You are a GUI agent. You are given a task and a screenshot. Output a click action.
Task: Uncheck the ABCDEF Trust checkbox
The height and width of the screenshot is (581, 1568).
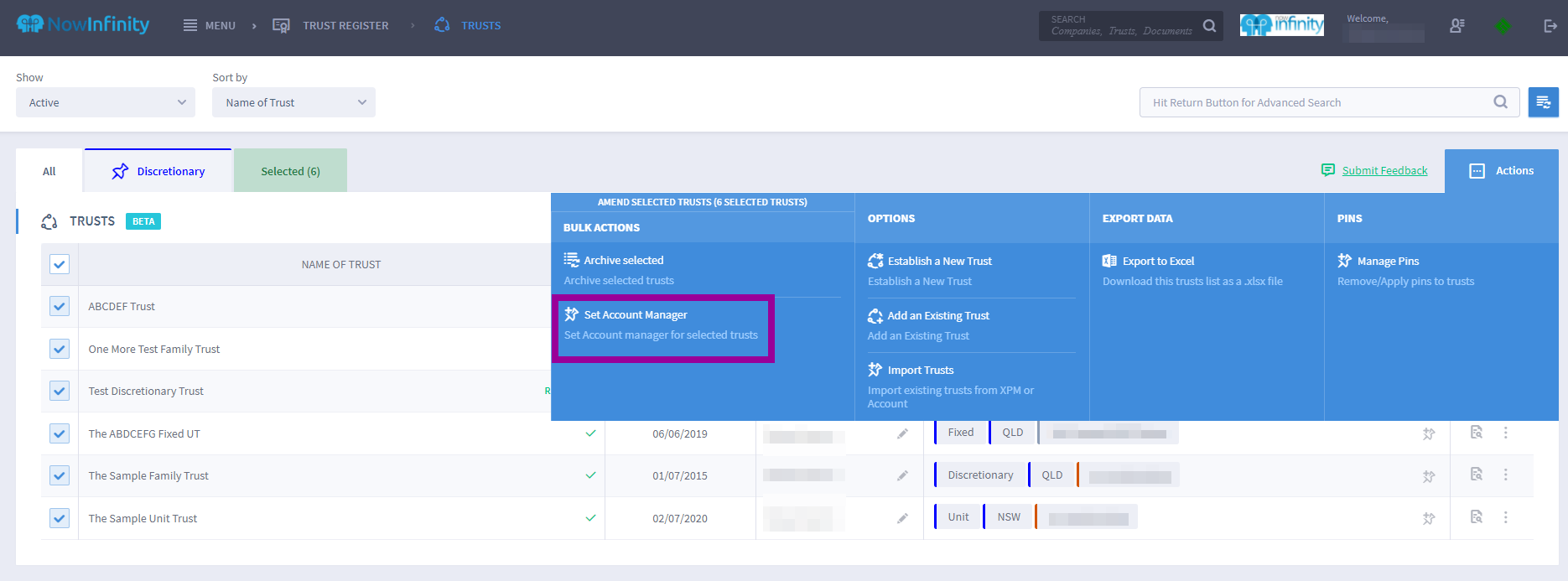click(x=60, y=306)
